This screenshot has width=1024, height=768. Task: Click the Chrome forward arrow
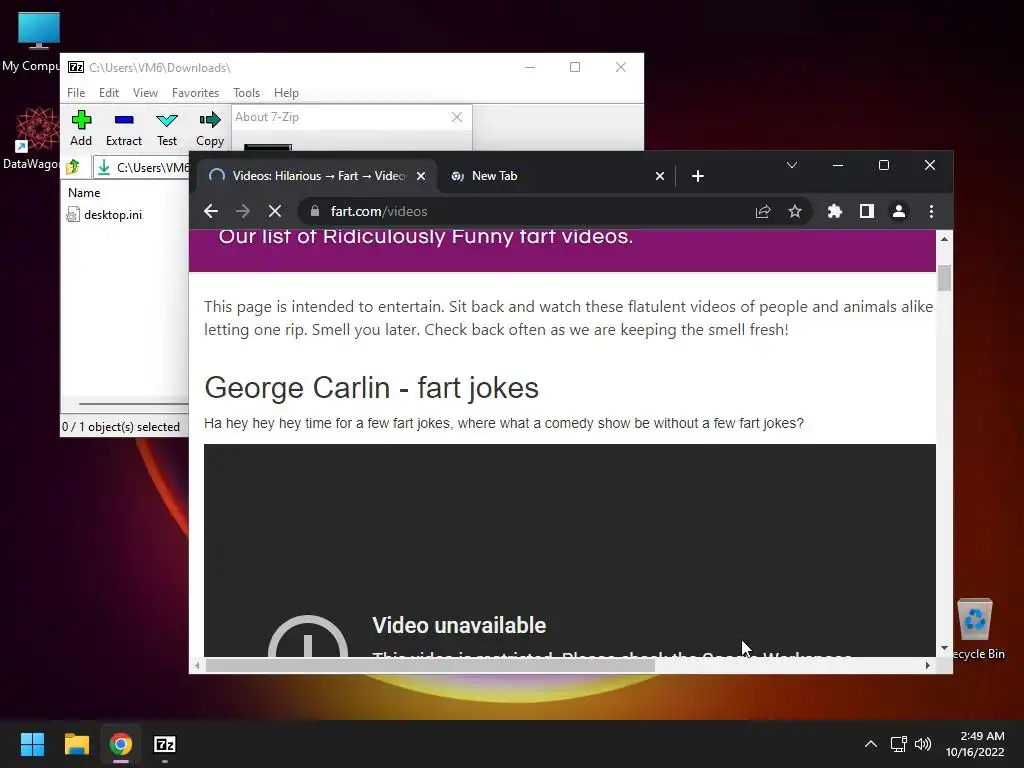242,211
